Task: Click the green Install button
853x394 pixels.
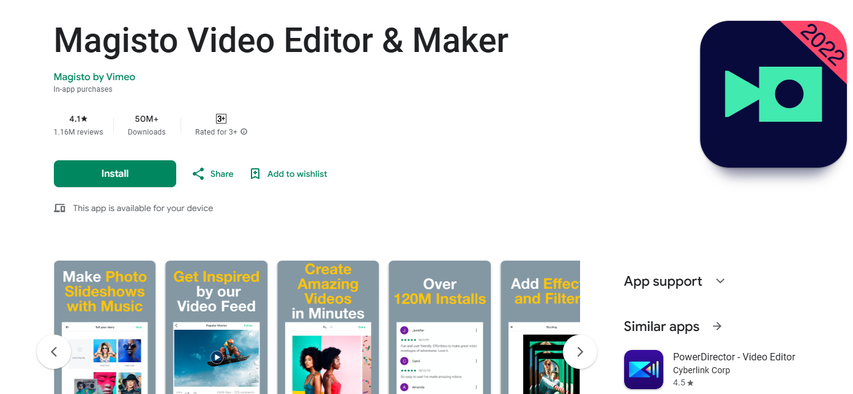Action: click(115, 174)
